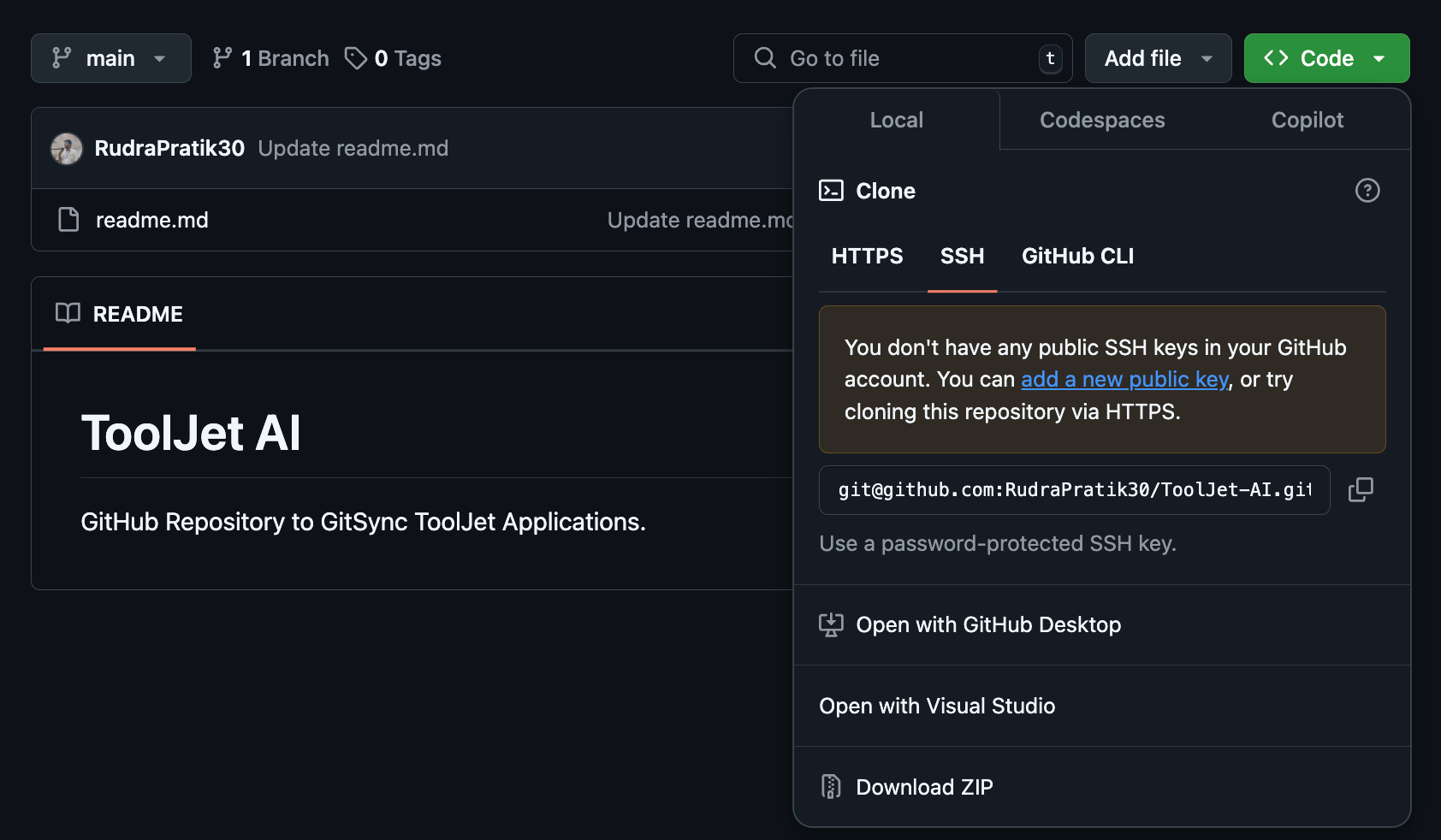Screen dimensions: 1441x840
Task: Select the branch icon next to '1 Branch'
Action: tap(222, 57)
